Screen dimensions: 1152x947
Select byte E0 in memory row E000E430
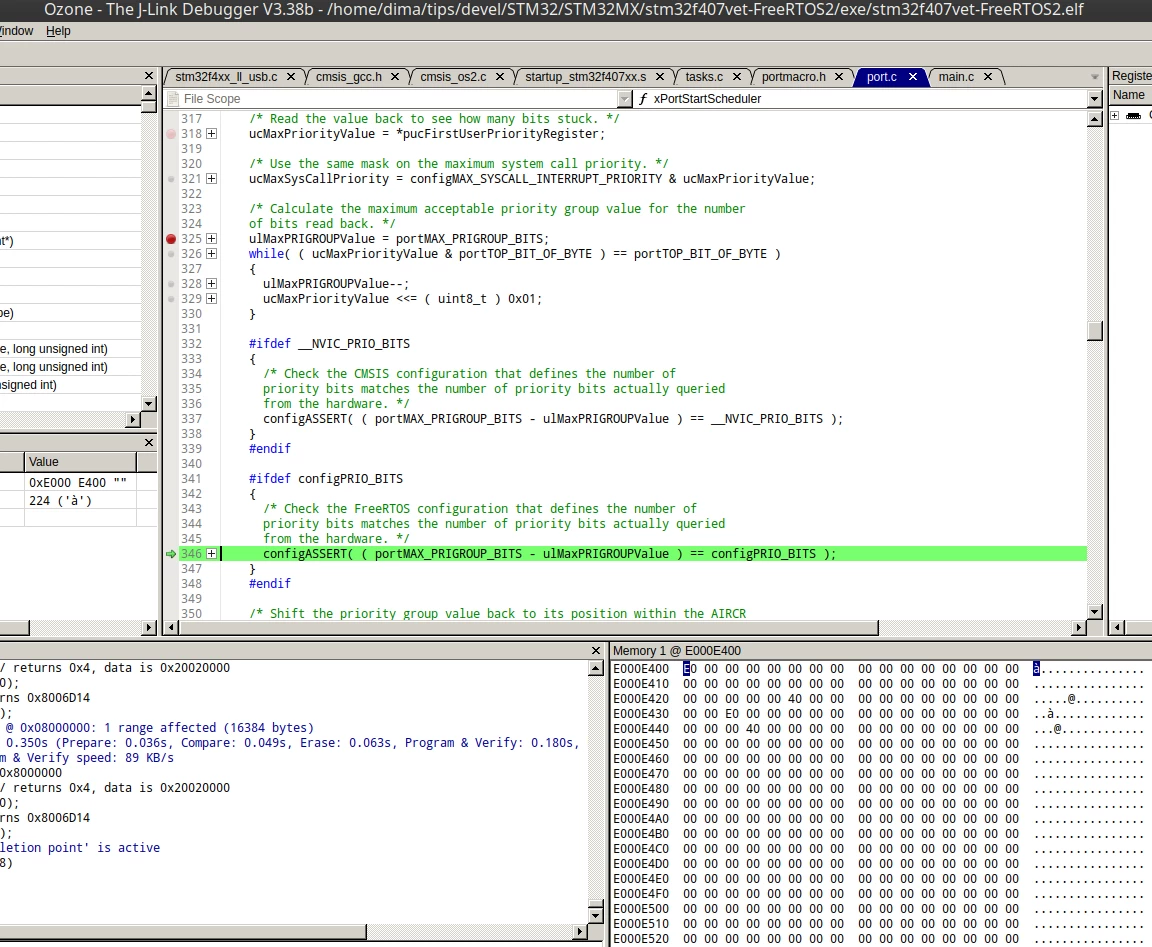click(732, 713)
